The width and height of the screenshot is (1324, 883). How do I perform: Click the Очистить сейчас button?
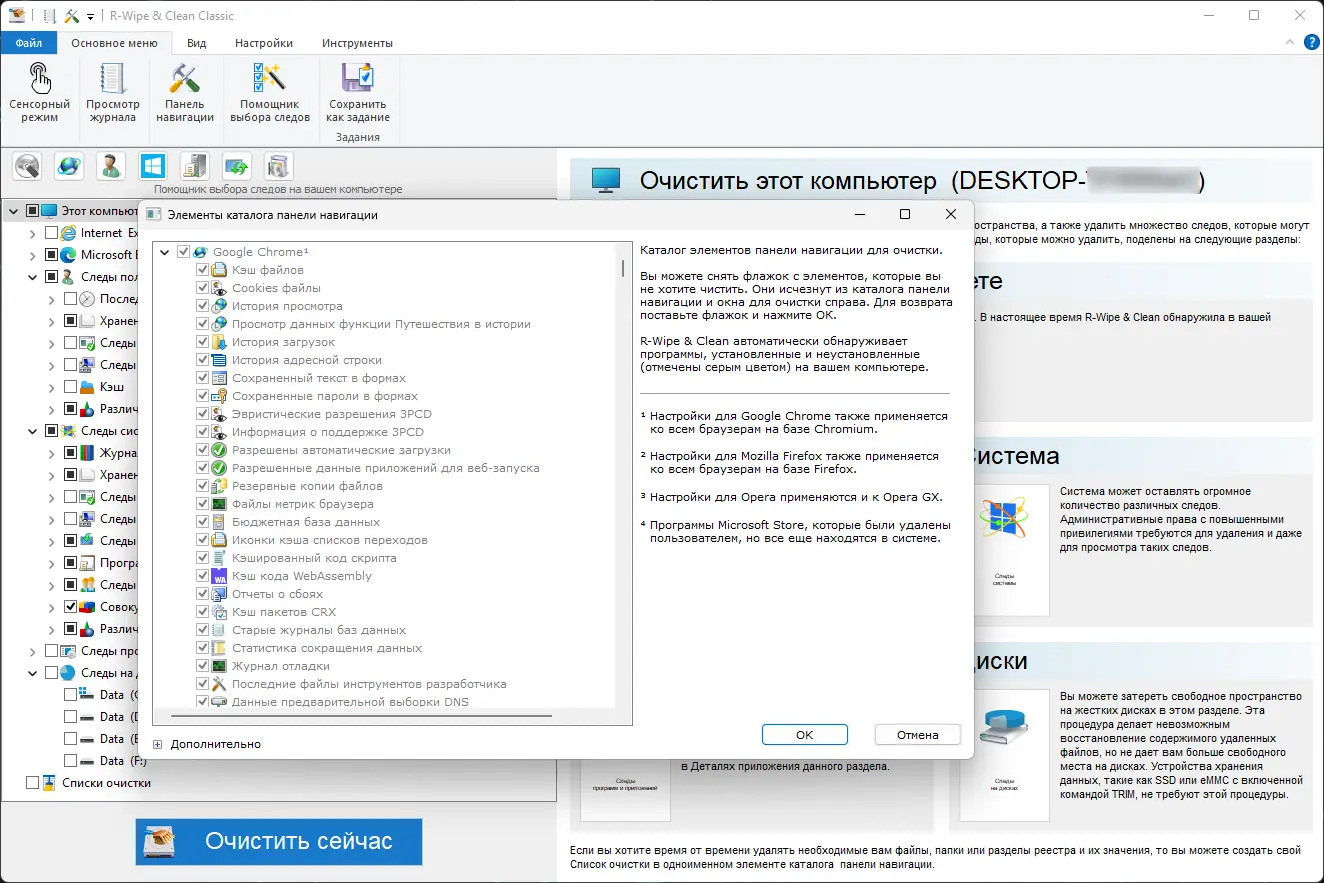(279, 842)
